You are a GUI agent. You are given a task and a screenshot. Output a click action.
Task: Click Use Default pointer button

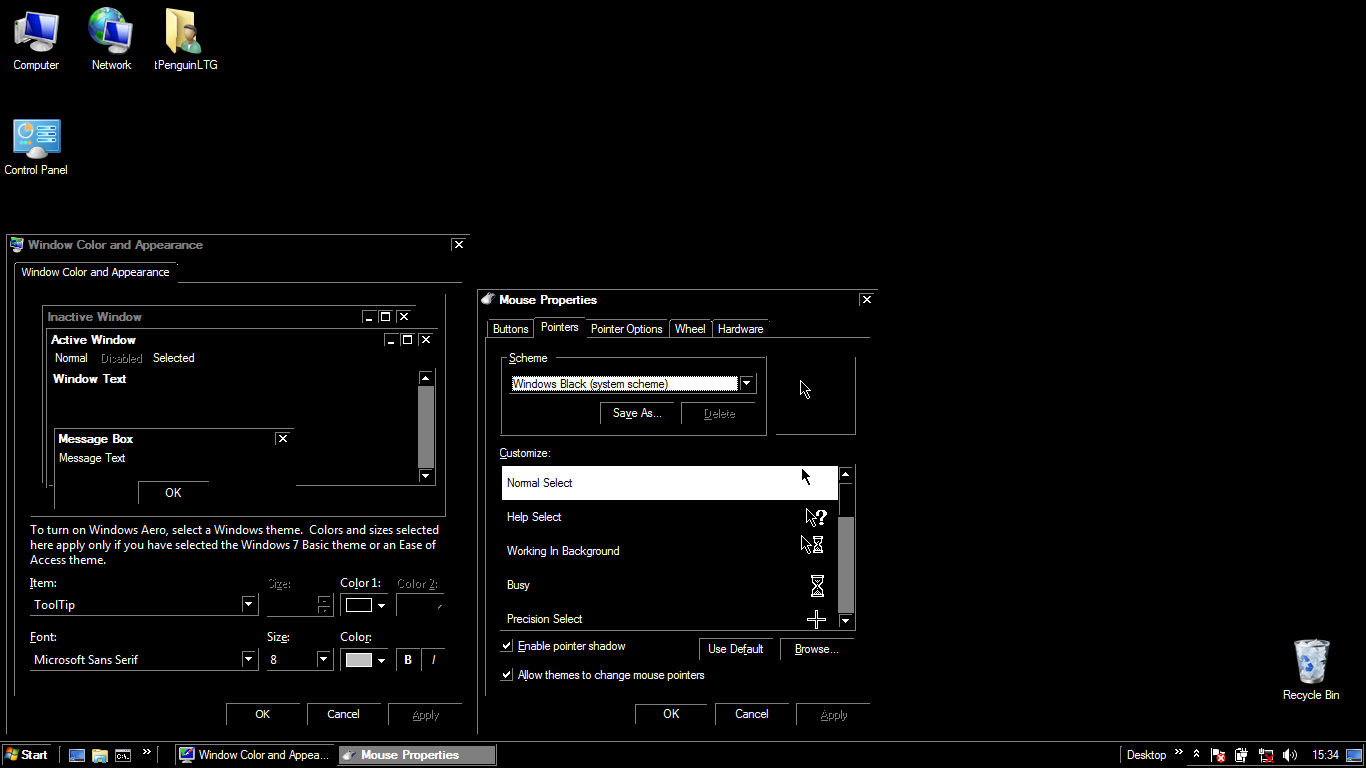tap(735, 649)
